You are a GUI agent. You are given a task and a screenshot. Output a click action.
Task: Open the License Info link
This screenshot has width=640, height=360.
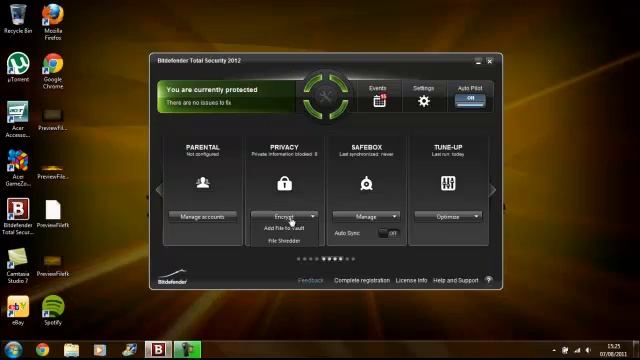click(x=411, y=280)
